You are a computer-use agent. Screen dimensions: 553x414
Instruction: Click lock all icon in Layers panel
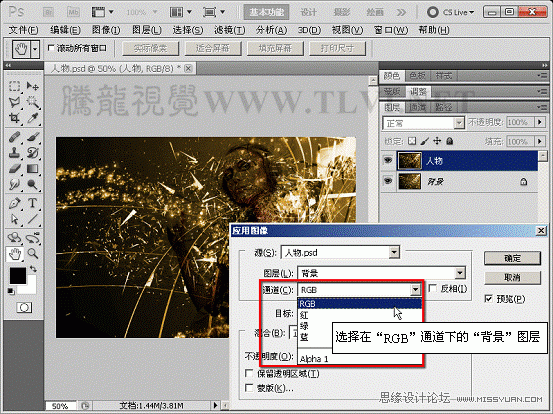[449, 141]
